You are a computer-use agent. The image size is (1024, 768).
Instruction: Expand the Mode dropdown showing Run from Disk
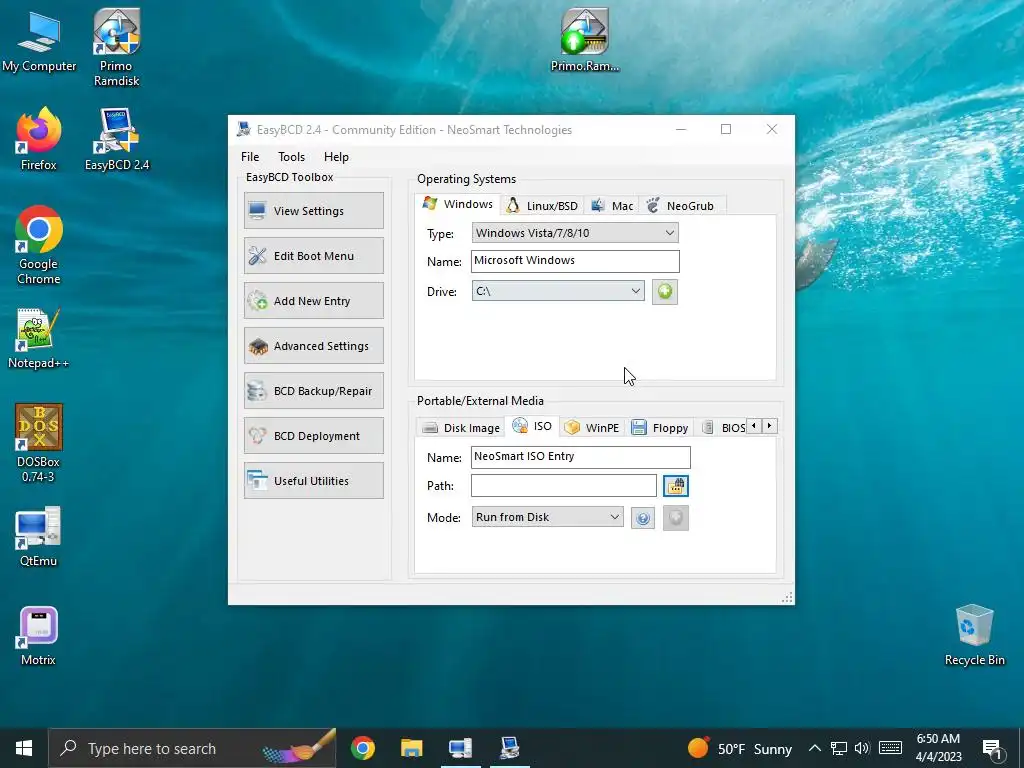coord(547,517)
